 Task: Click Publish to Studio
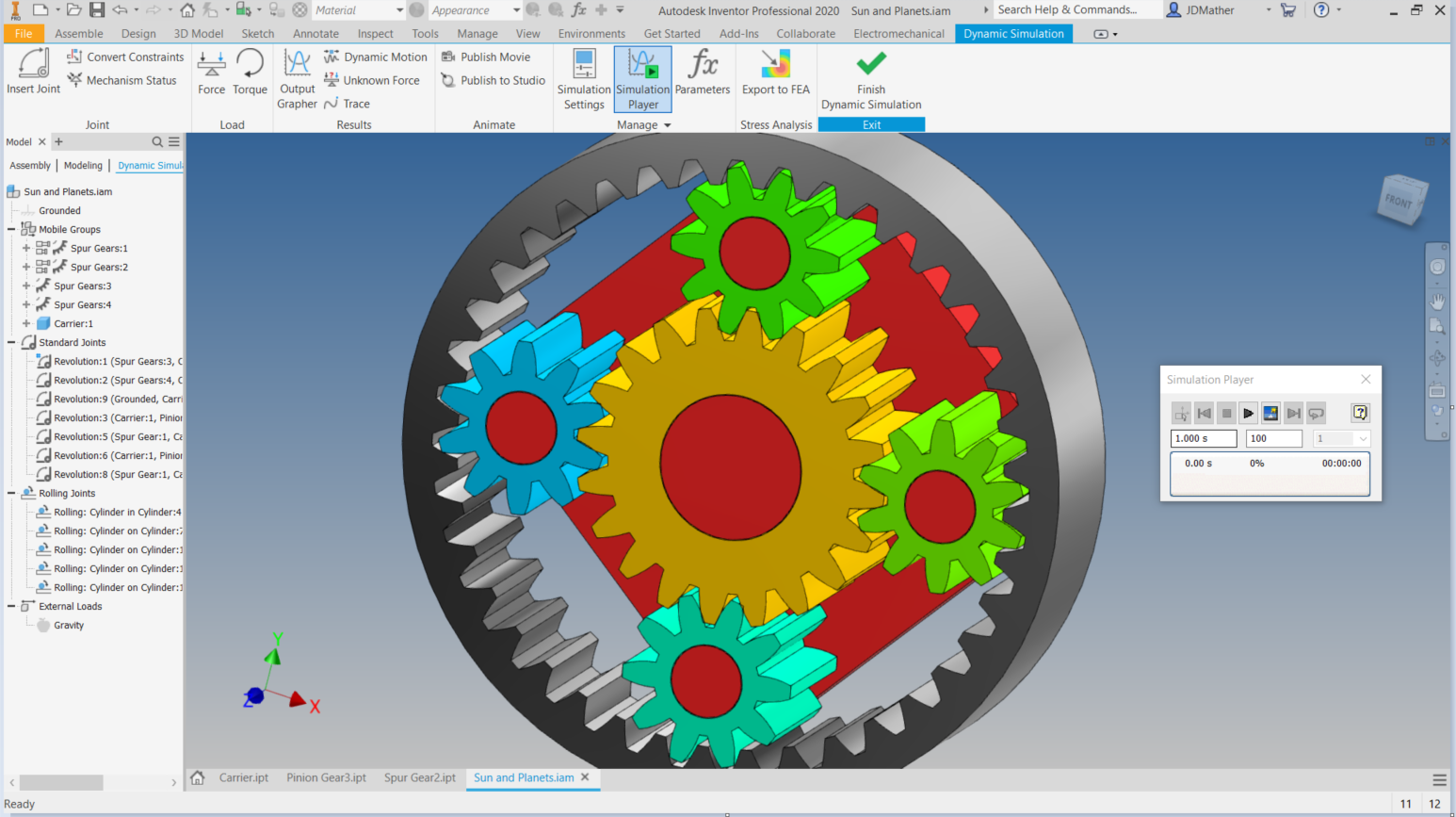click(493, 80)
